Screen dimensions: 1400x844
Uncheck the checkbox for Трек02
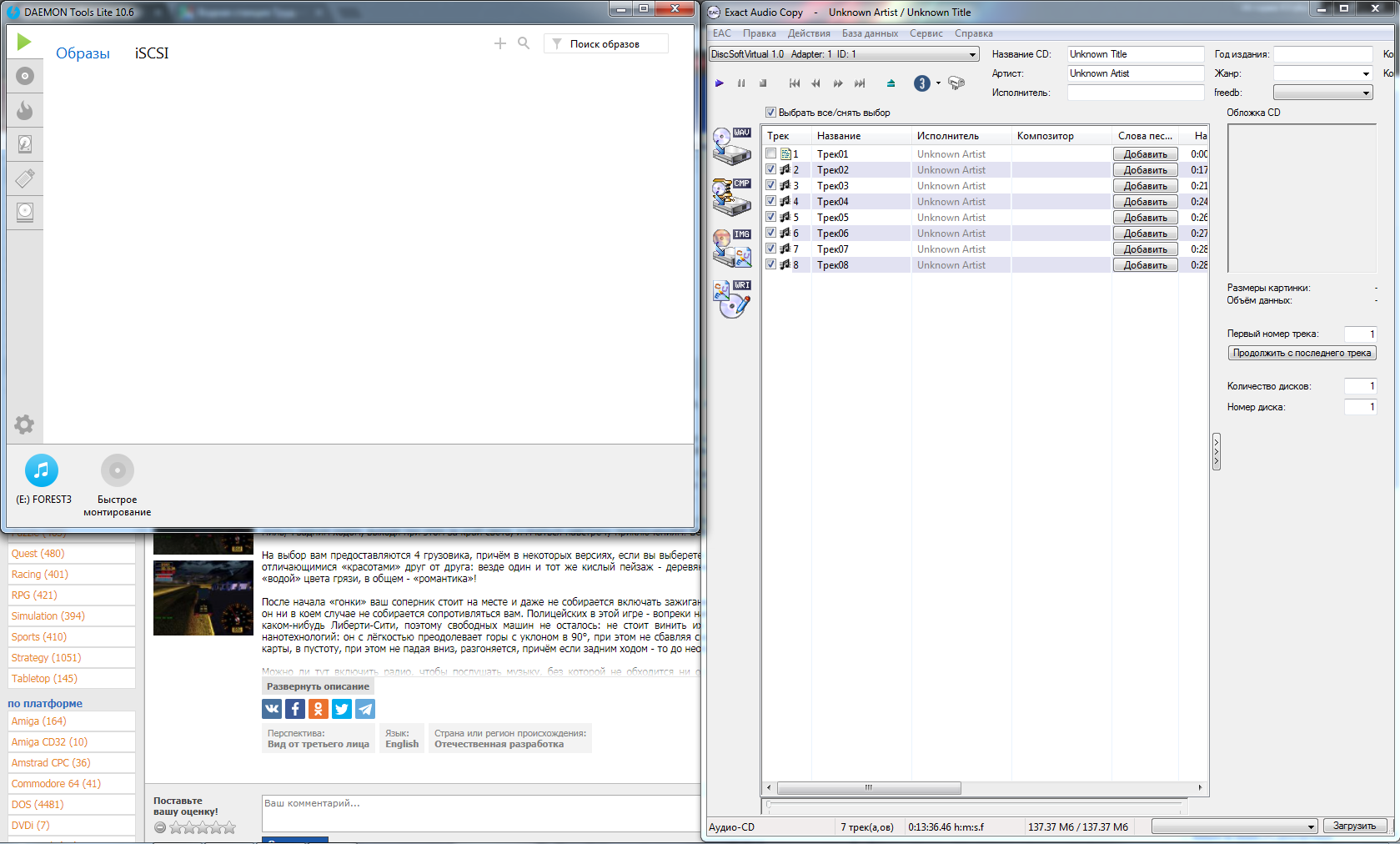[x=771, y=169]
